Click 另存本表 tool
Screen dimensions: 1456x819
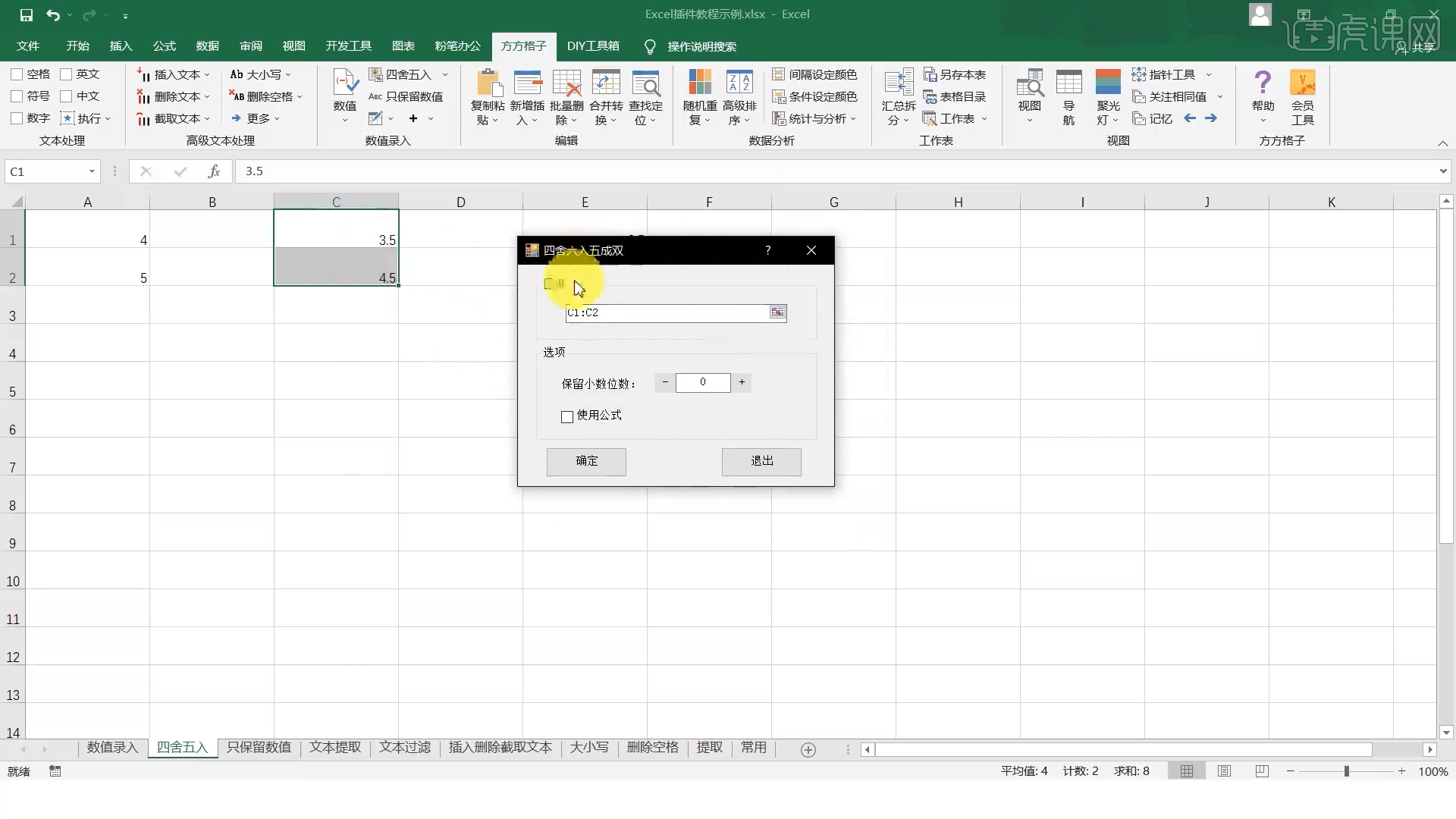coord(955,74)
